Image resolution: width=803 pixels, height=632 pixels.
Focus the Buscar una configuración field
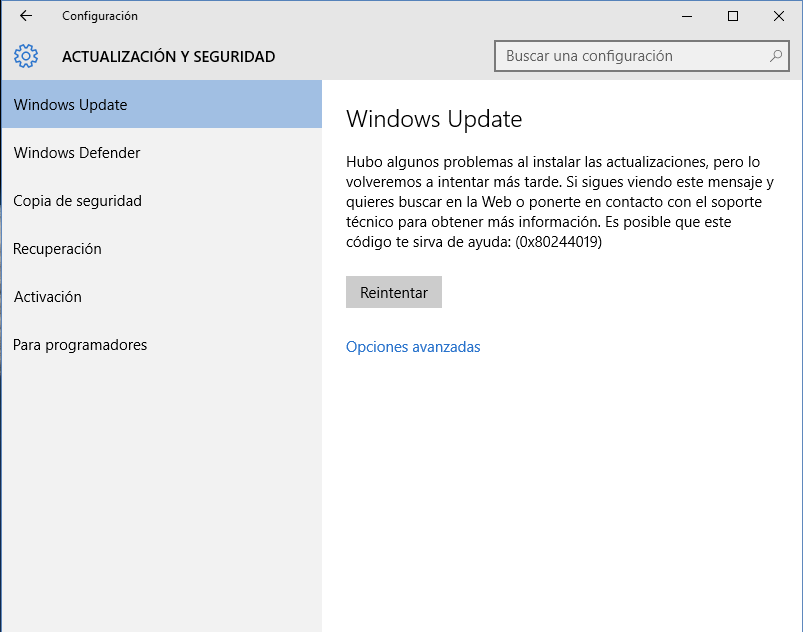[x=642, y=56]
